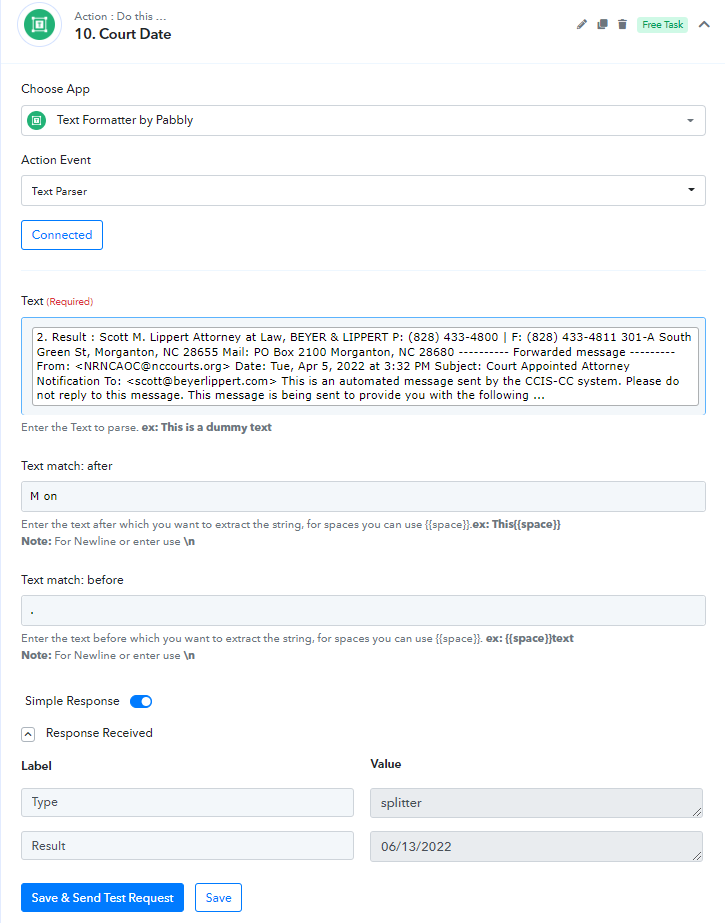Open the Choose App dropdown

click(363, 120)
